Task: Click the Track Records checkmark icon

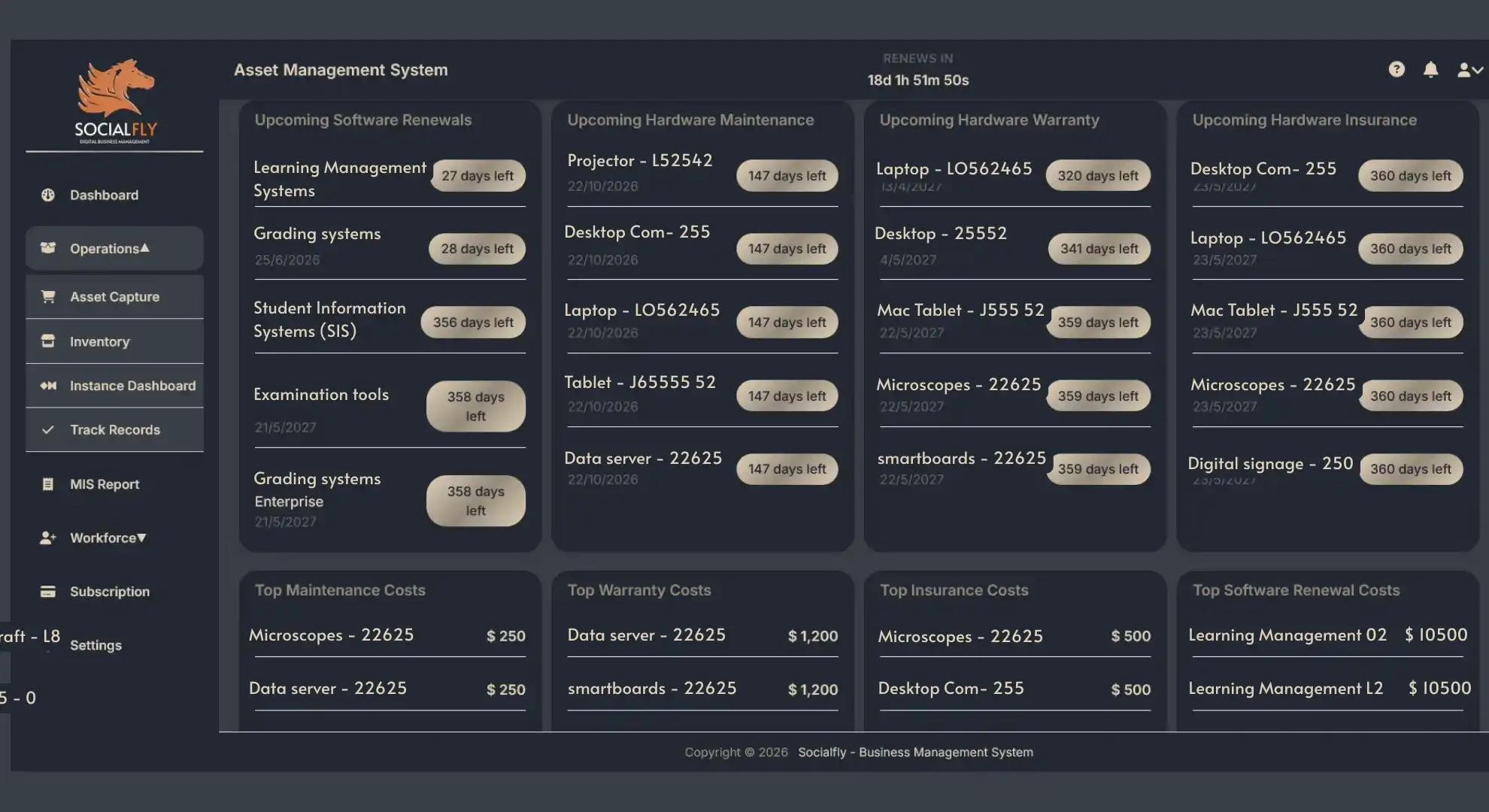Action: pos(48,429)
